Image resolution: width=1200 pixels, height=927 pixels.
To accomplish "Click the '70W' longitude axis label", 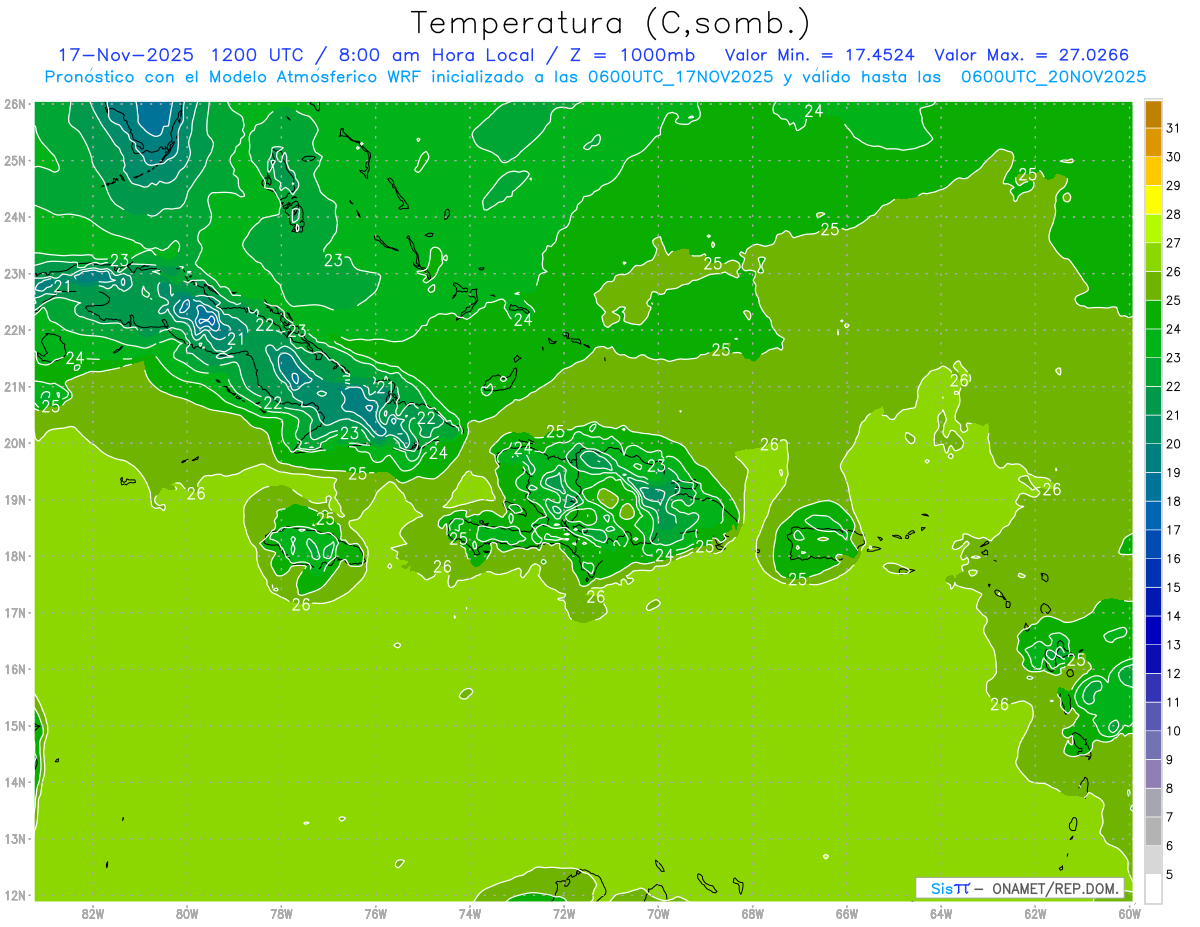I will point(658,913).
